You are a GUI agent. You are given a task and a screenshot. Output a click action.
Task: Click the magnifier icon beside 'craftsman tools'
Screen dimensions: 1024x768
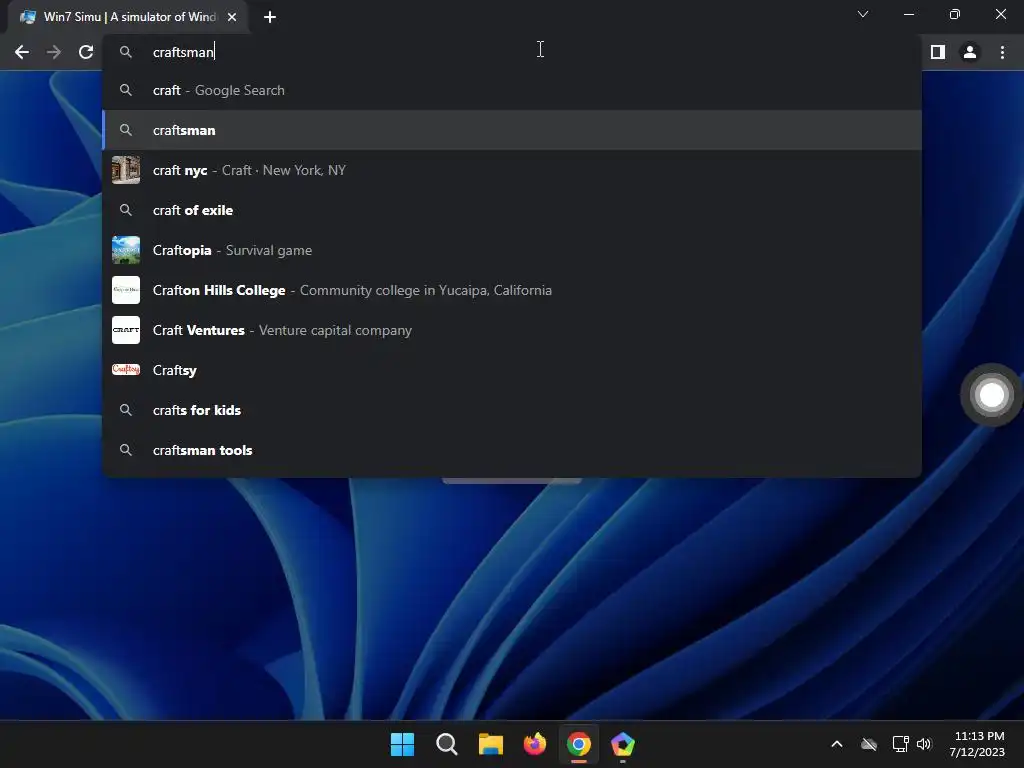point(126,450)
